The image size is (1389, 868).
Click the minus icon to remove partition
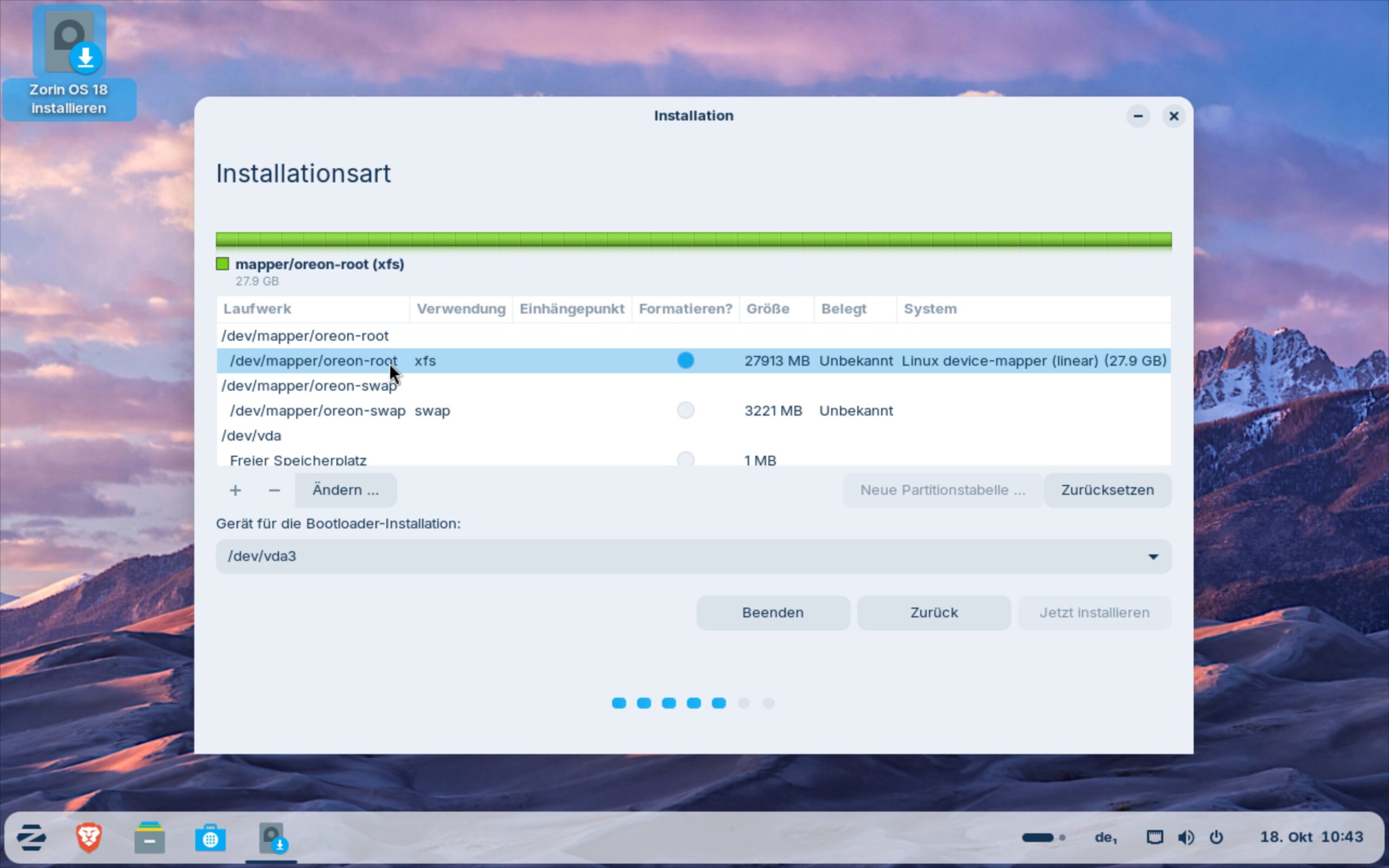coord(275,490)
